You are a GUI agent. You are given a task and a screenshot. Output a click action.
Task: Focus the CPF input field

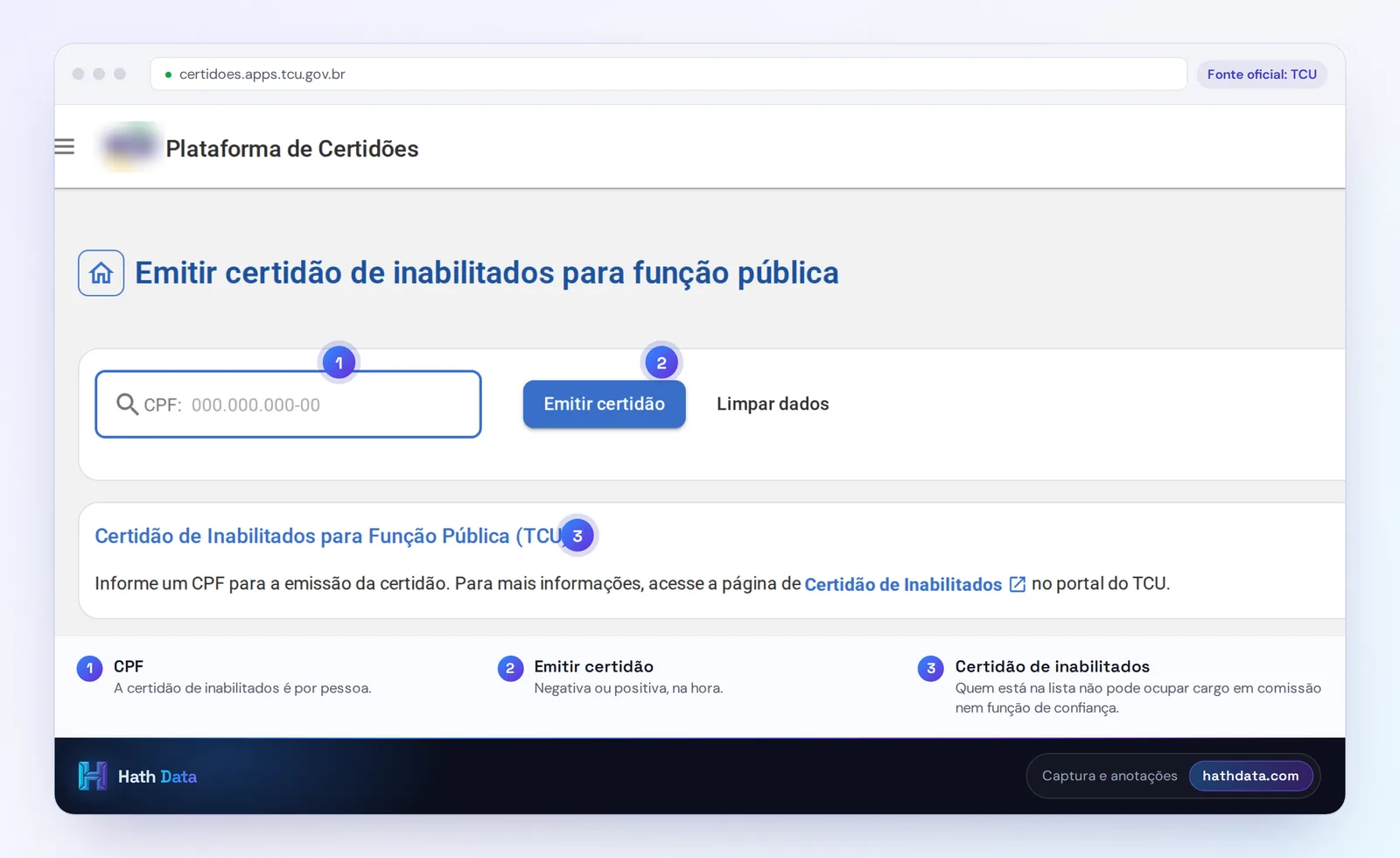click(x=288, y=404)
